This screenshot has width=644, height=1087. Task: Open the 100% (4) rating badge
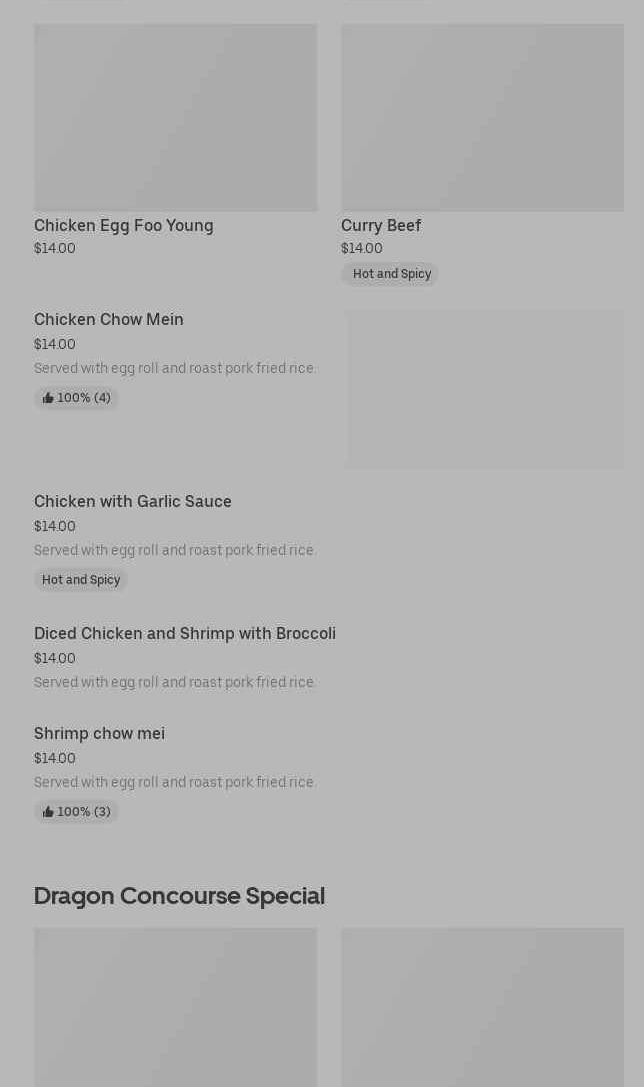click(x=76, y=398)
